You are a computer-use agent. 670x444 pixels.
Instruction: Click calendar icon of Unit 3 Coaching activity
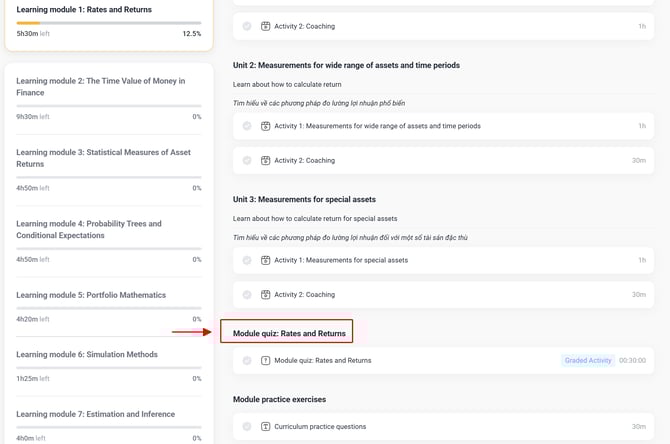click(266, 294)
